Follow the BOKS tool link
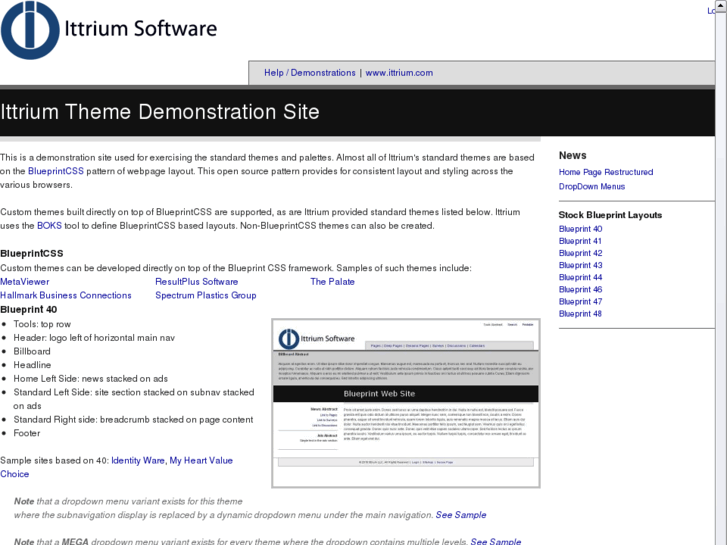Viewport: 727px width, 545px height. tap(49, 226)
